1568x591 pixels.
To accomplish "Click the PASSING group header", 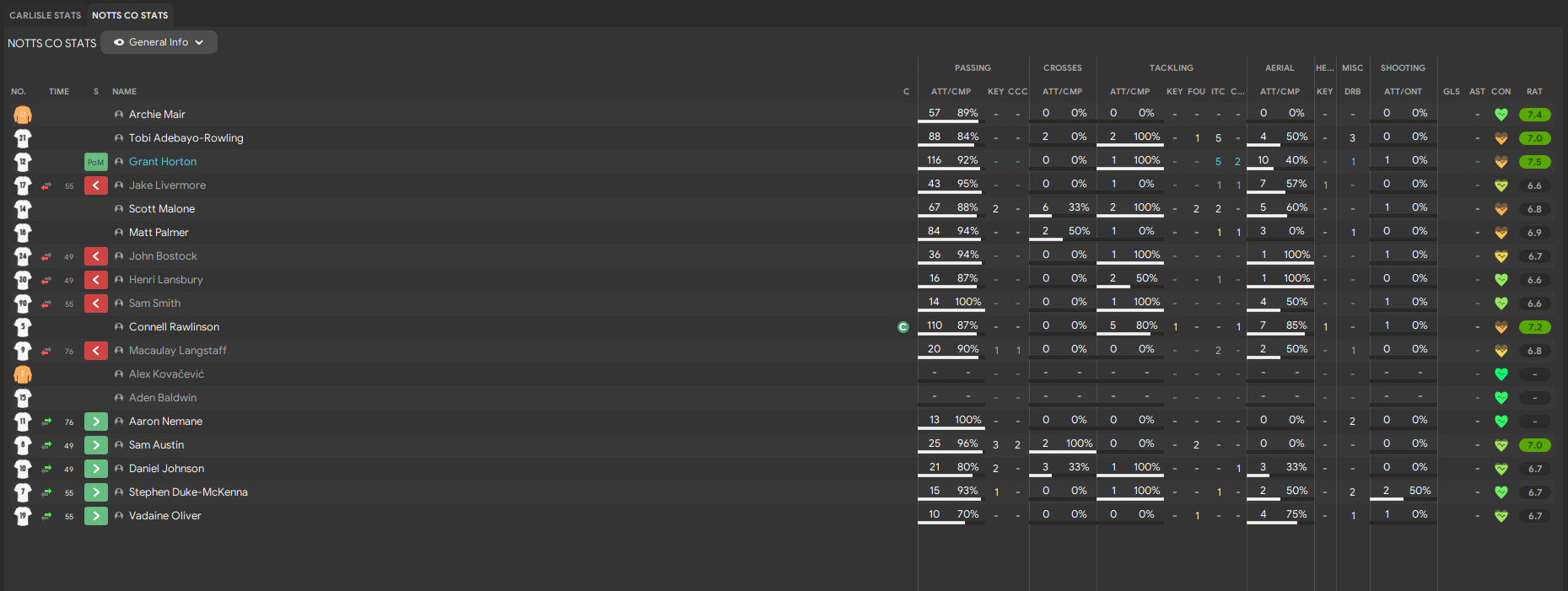I will pyautogui.click(x=973, y=67).
